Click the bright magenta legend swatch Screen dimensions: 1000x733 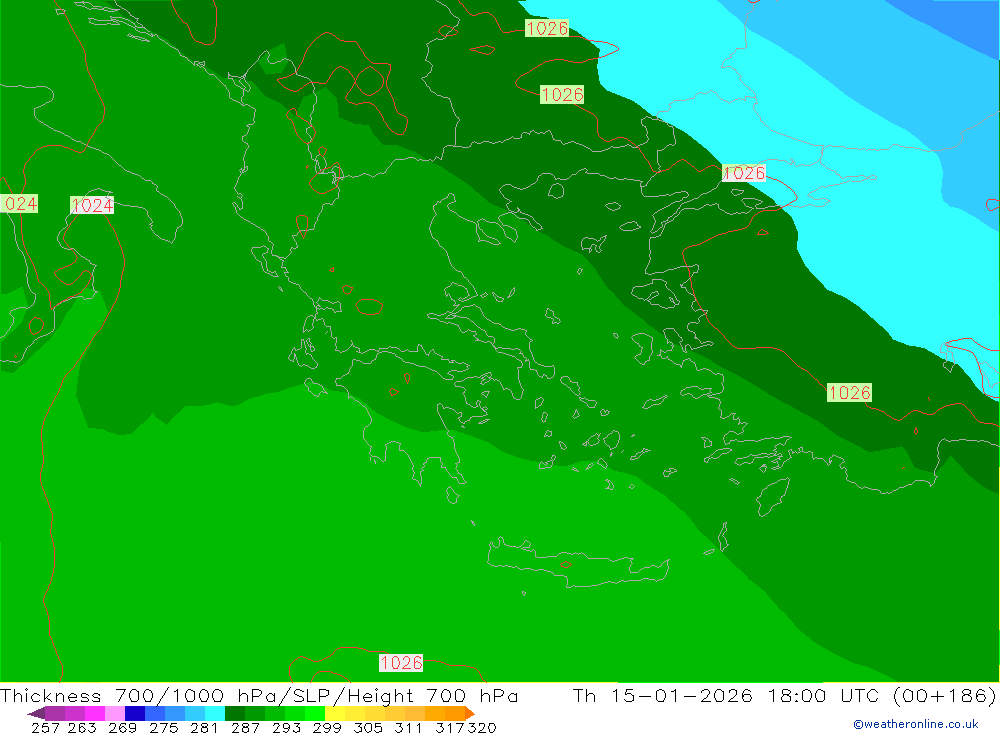click(95, 713)
